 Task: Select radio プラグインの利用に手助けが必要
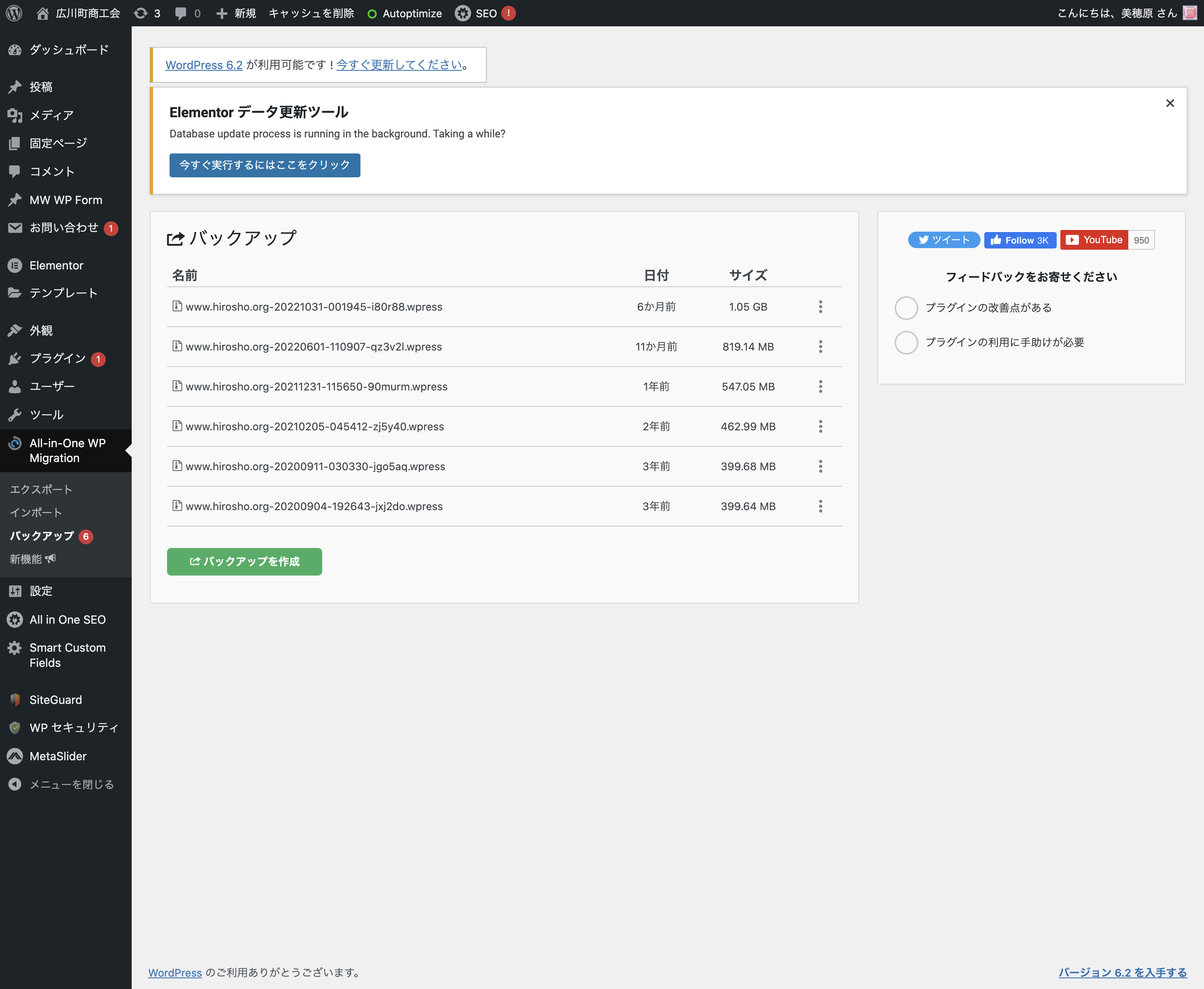pyautogui.click(x=906, y=342)
